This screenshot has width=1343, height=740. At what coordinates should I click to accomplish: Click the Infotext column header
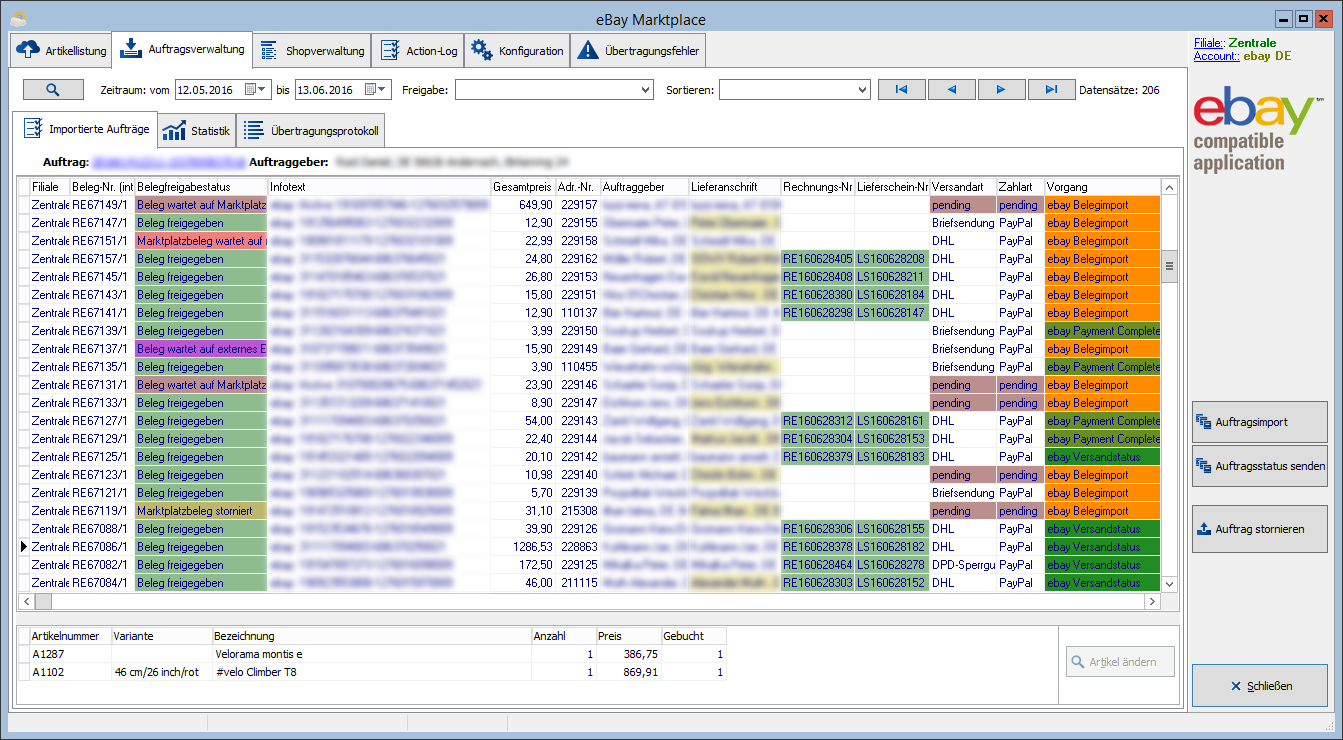[378, 187]
